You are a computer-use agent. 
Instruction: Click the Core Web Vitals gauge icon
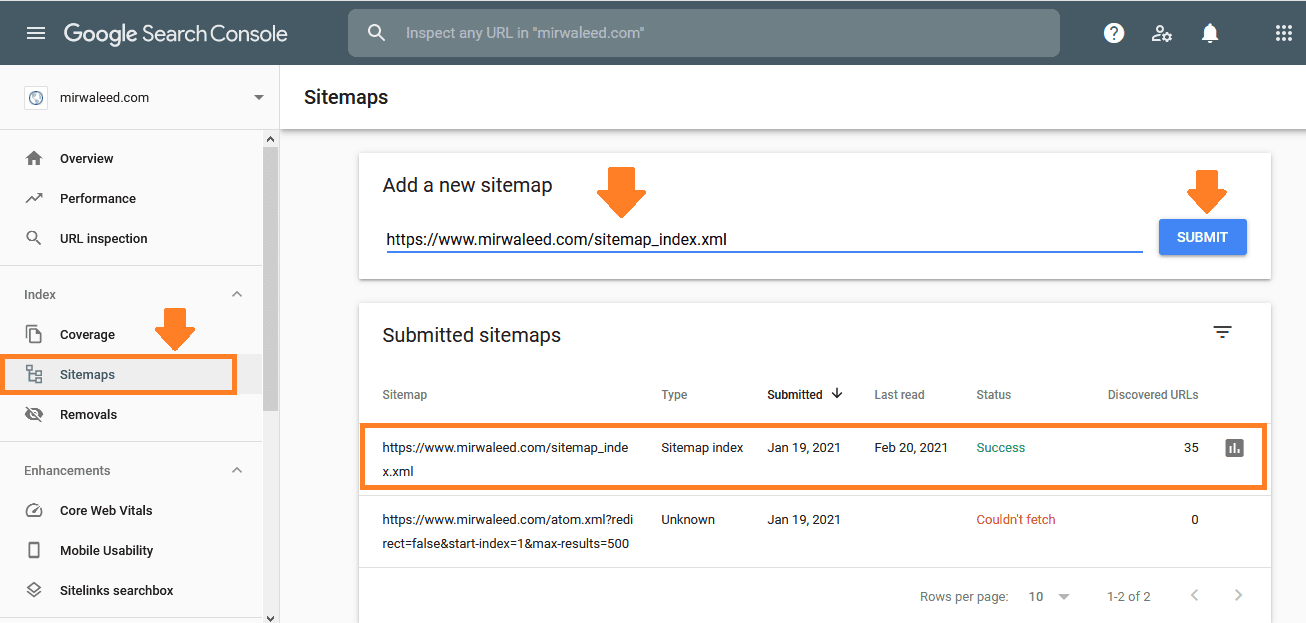[x=34, y=510]
